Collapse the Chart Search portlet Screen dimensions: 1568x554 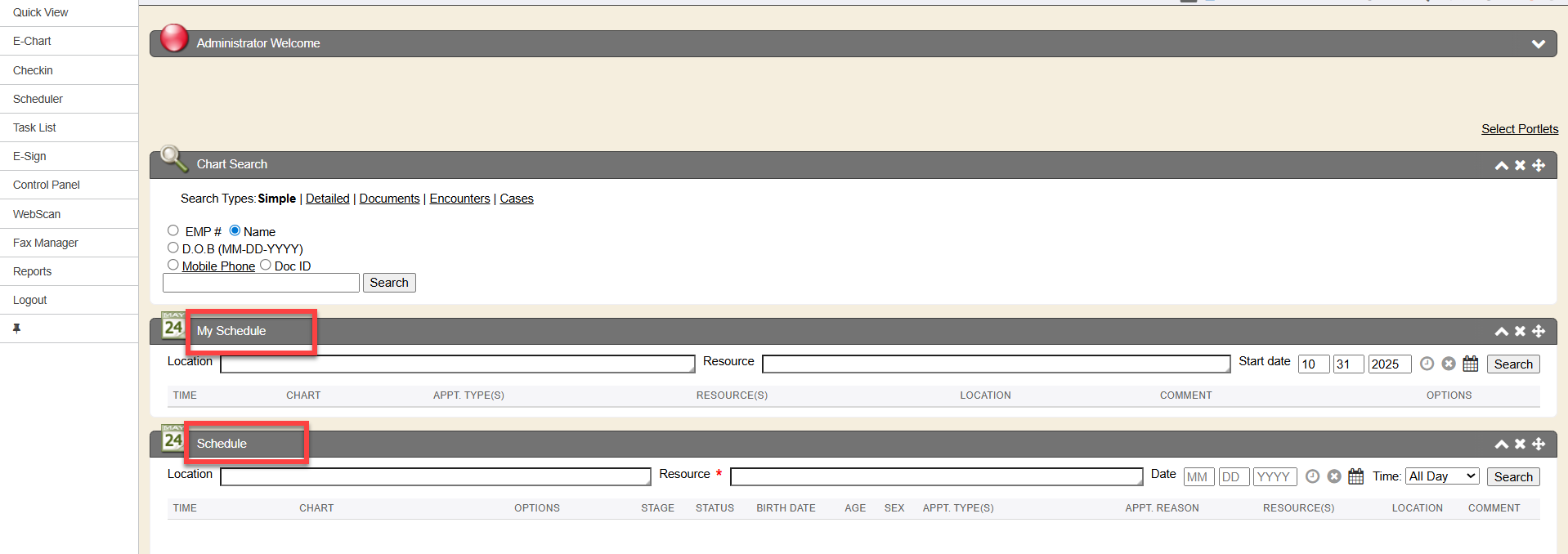point(1501,165)
